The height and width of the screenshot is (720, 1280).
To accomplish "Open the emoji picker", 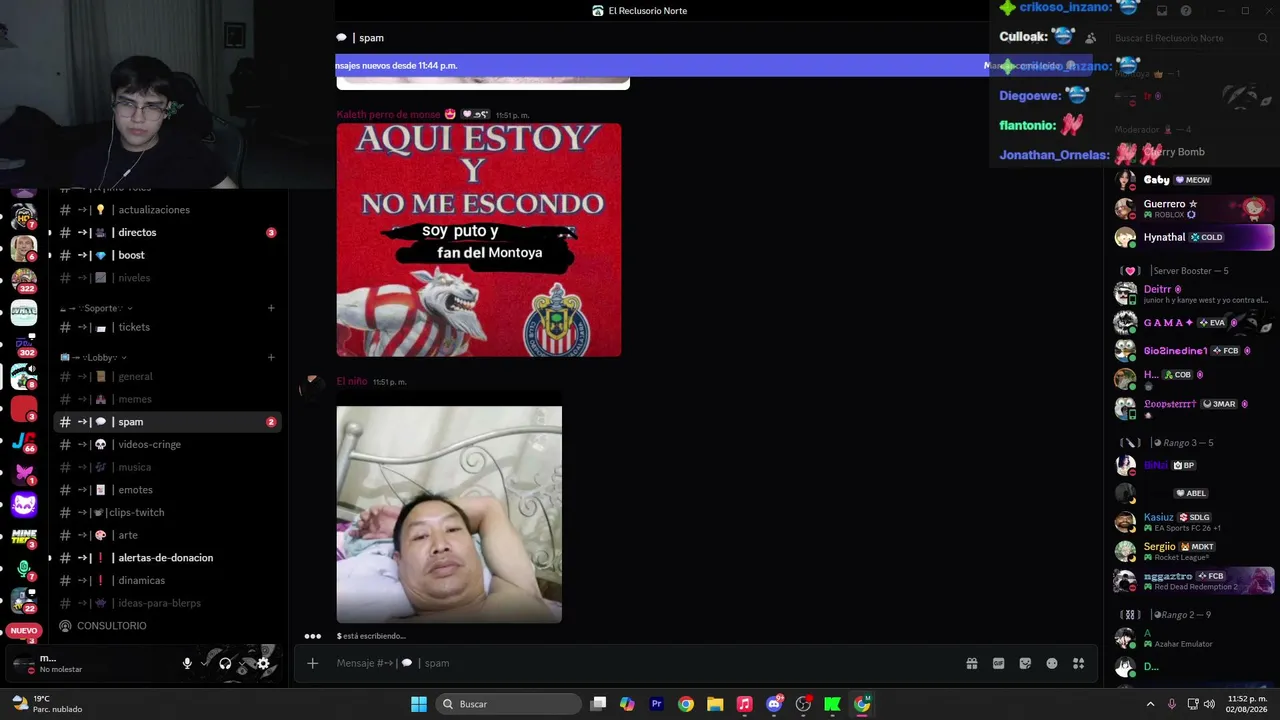I will pyautogui.click(x=1052, y=663).
